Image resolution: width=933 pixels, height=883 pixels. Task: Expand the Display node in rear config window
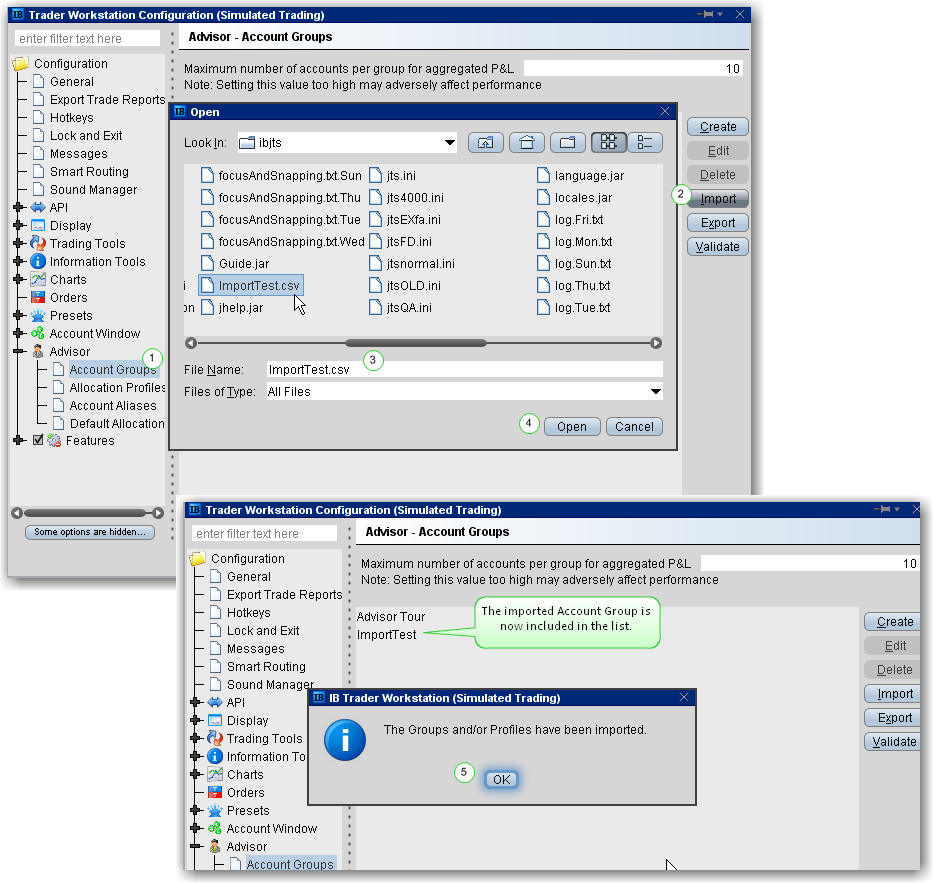click(x=18, y=226)
